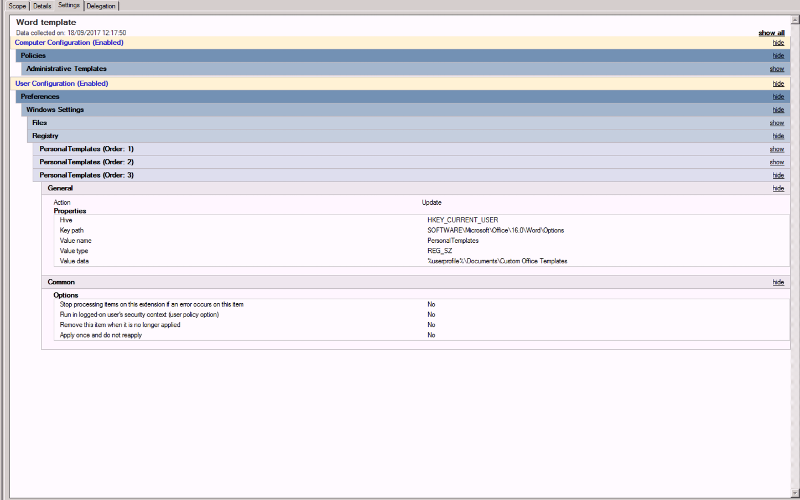Image resolution: width=800 pixels, height=500 pixels.
Task: Hide the General section
Action: click(778, 188)
